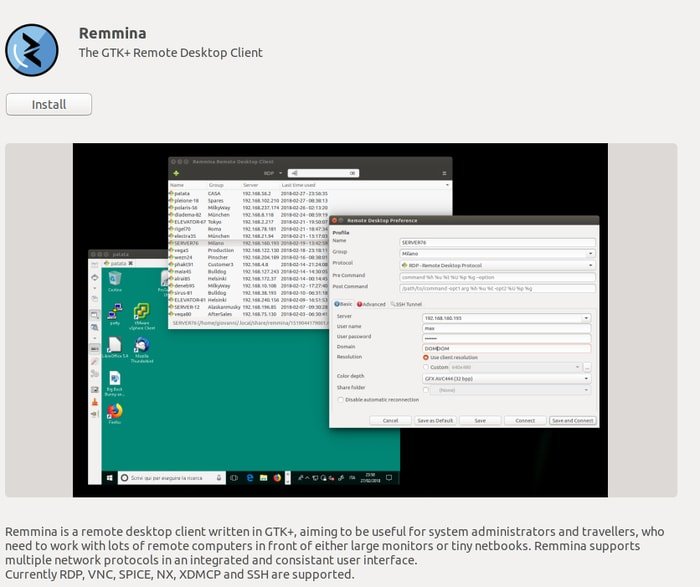This screenshot has height=587, width=700.
Task: Click the Windows taskbar search box
Action: 171,478
